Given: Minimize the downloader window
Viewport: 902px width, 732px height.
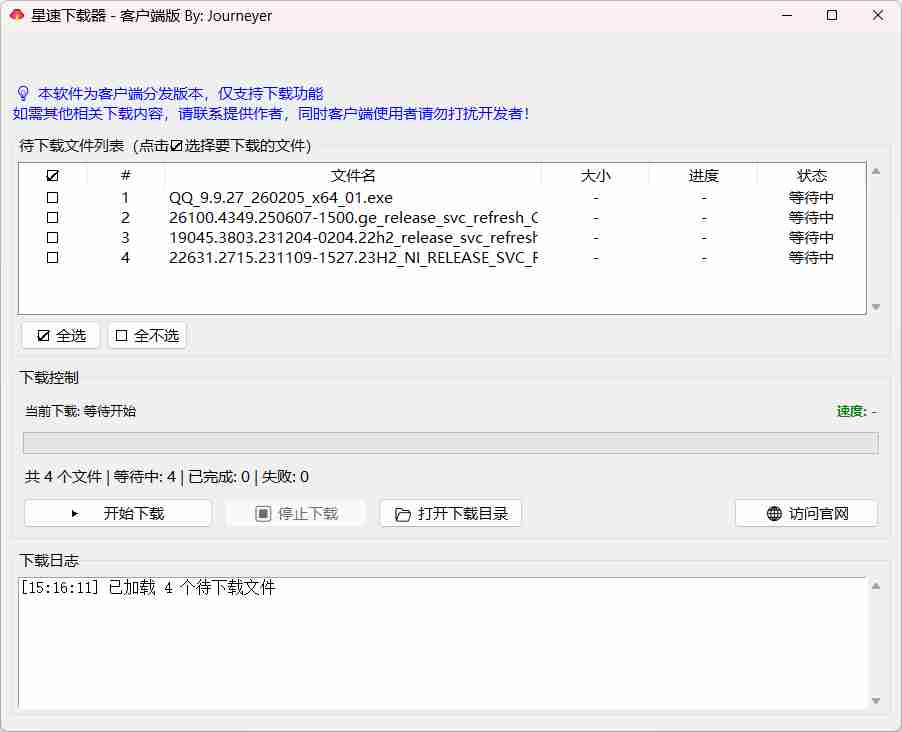Looking at the screenshot, I should [786, 16].
